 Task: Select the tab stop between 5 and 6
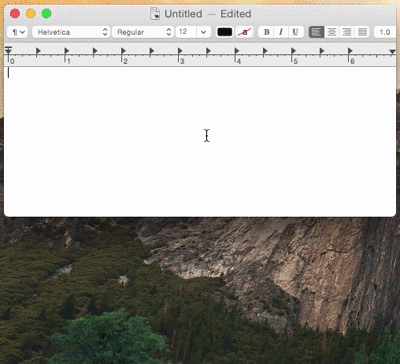[x=321, y=51]
